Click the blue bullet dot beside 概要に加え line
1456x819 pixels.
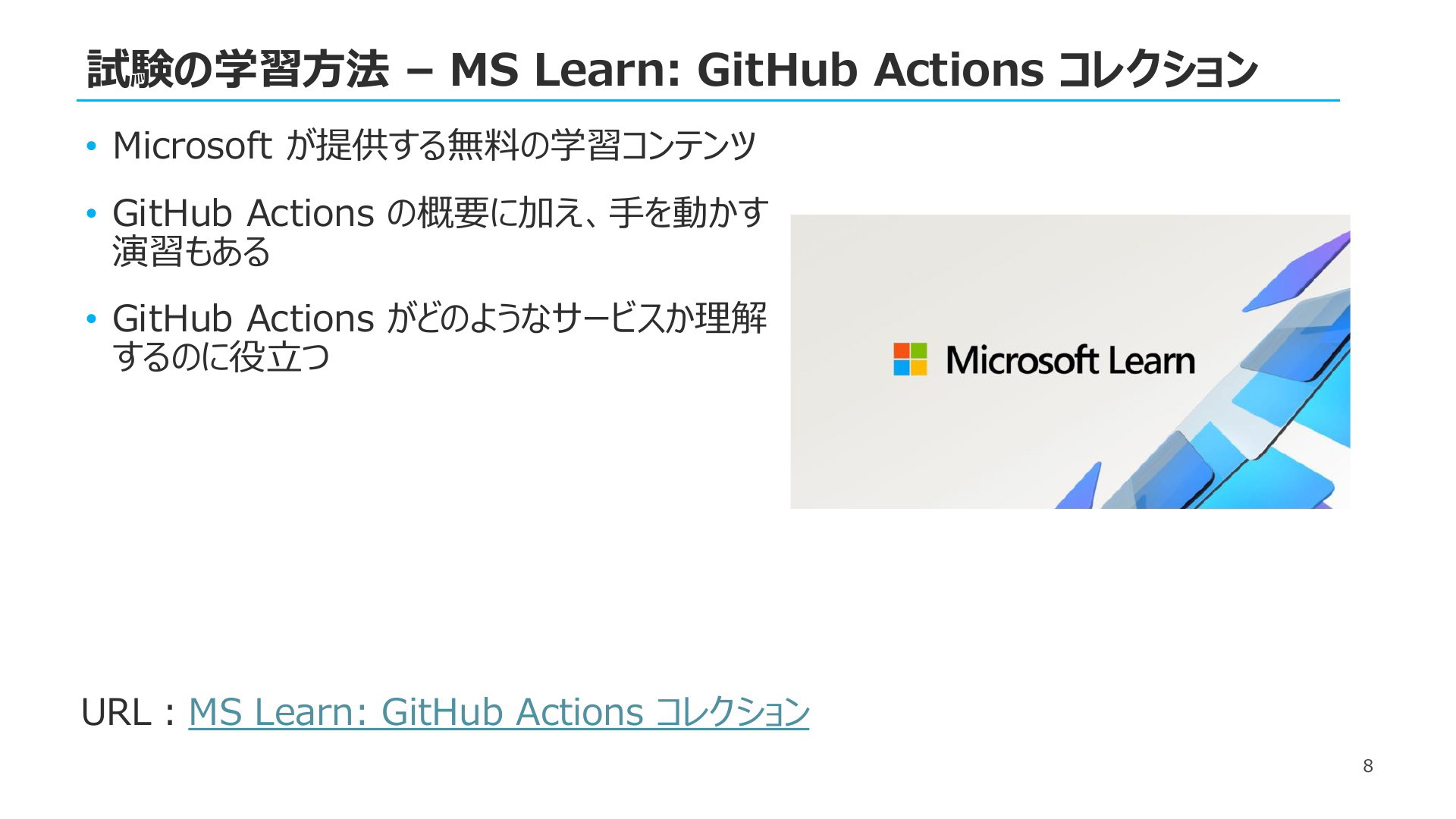[x=92, y=214]
